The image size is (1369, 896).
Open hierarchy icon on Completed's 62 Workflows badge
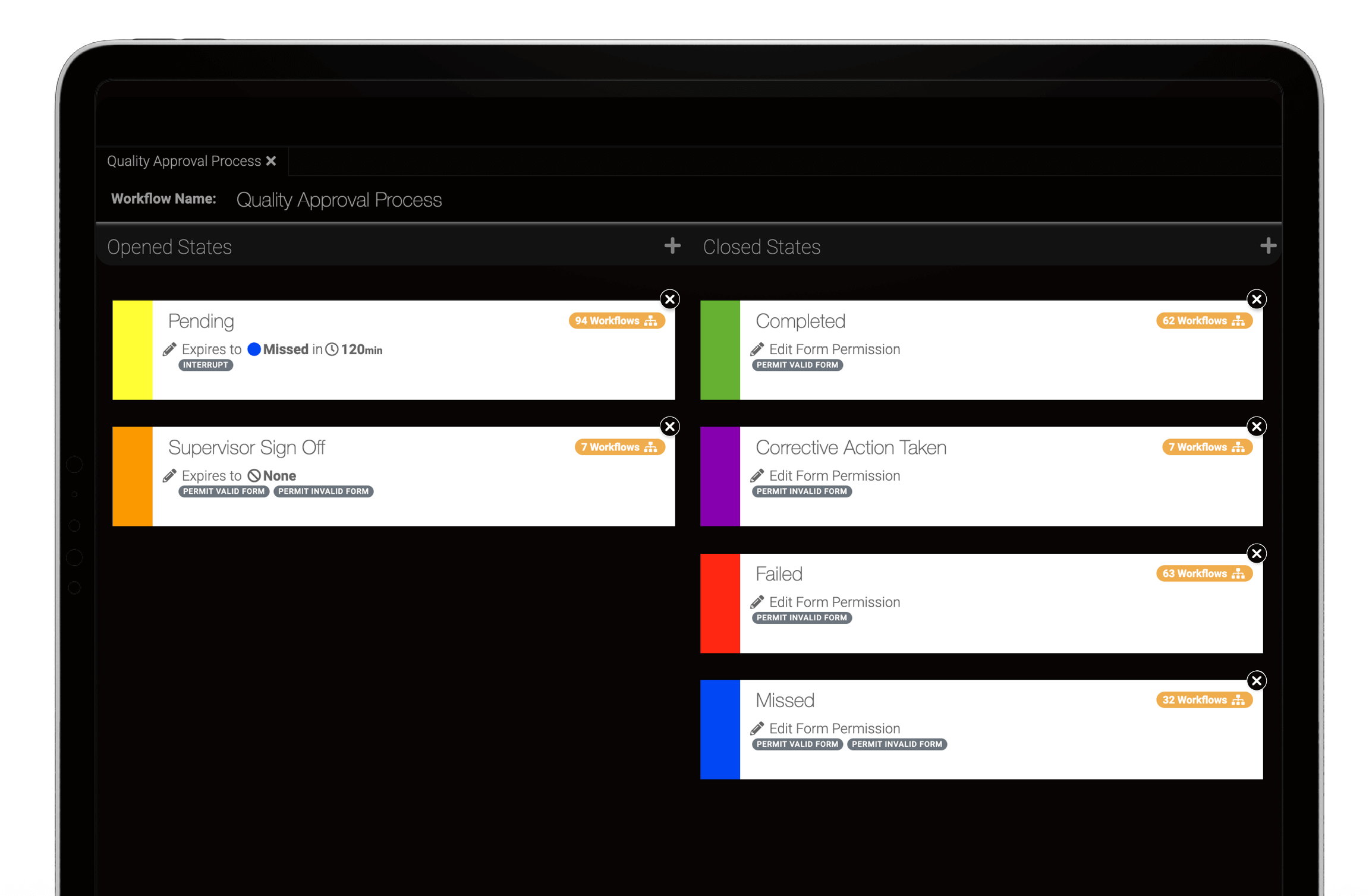(x=1238, y=320)
